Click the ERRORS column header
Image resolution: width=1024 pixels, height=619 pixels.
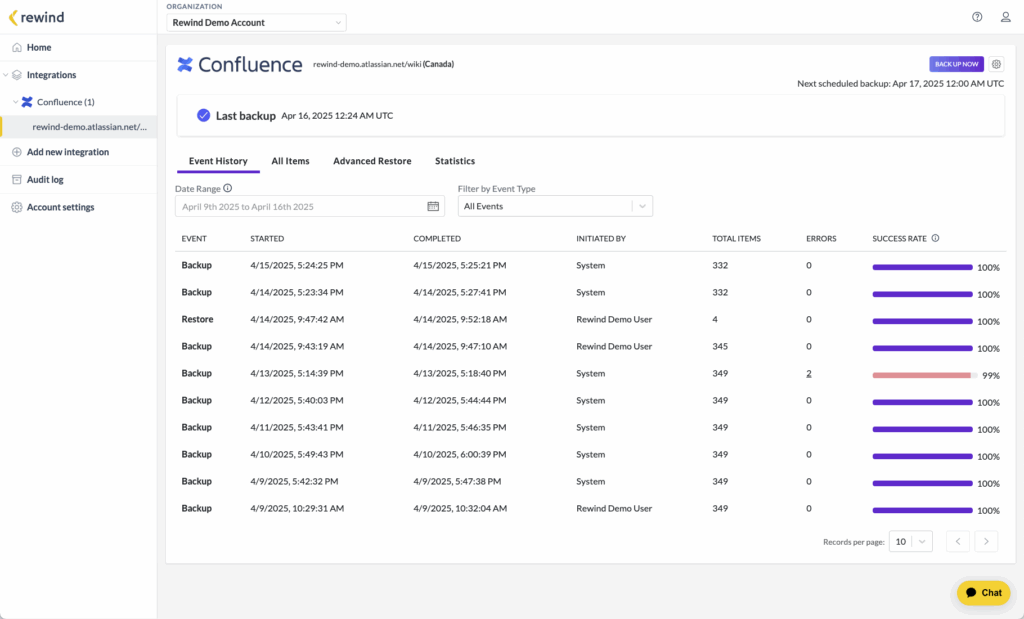click(821, 239)
